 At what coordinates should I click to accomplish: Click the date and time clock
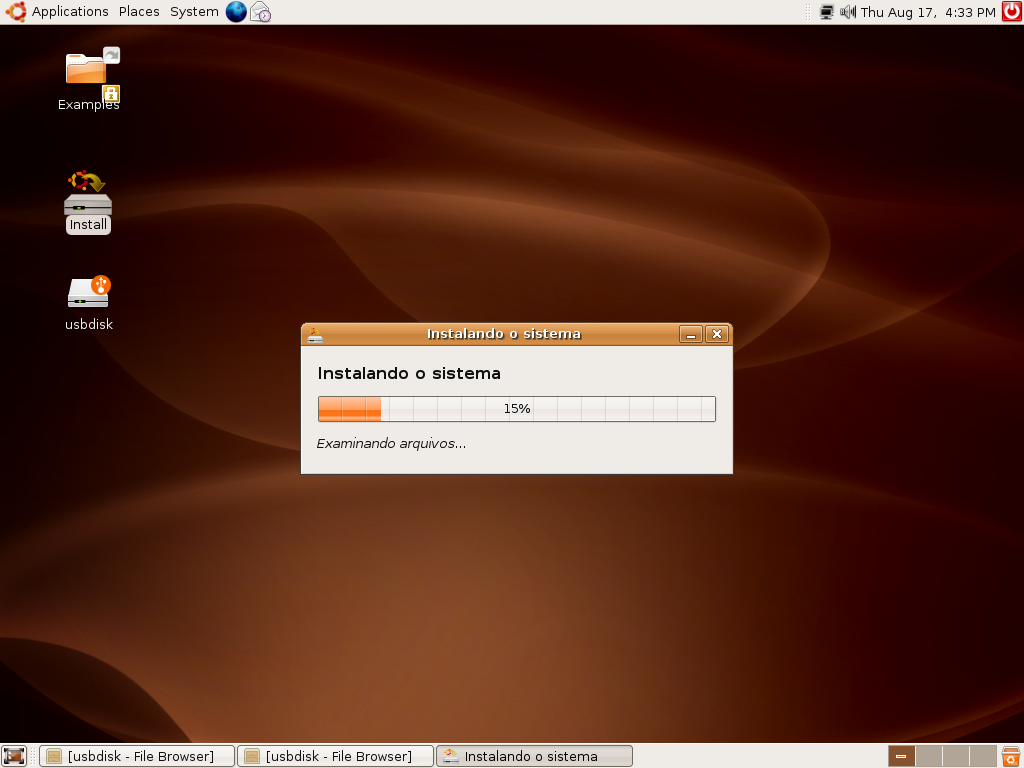coord(928,12)
